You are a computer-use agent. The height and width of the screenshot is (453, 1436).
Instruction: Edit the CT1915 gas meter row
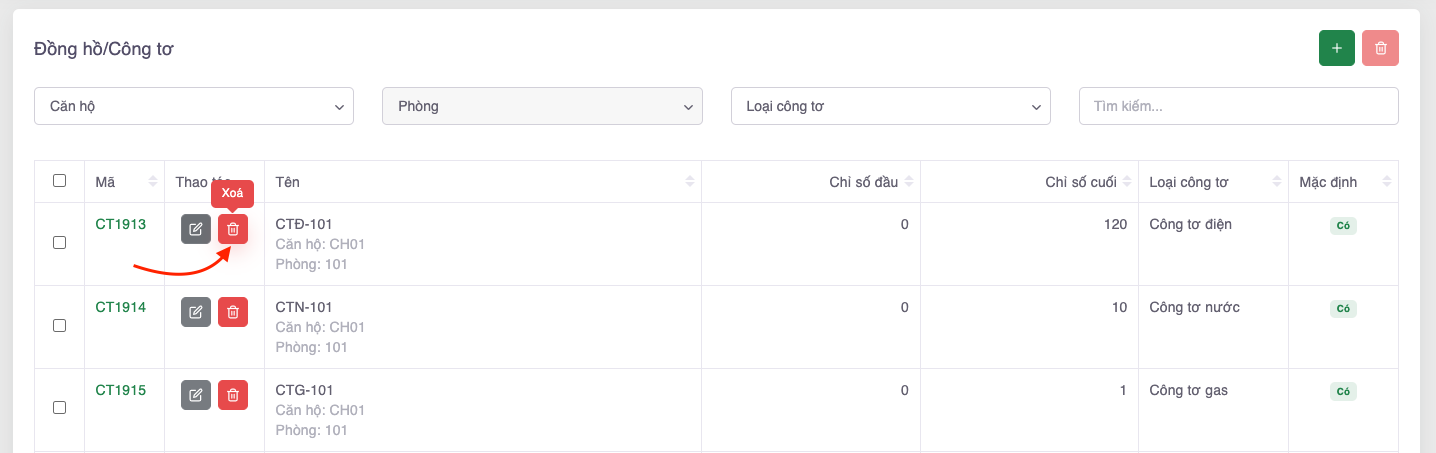click(x=196, y=395)
